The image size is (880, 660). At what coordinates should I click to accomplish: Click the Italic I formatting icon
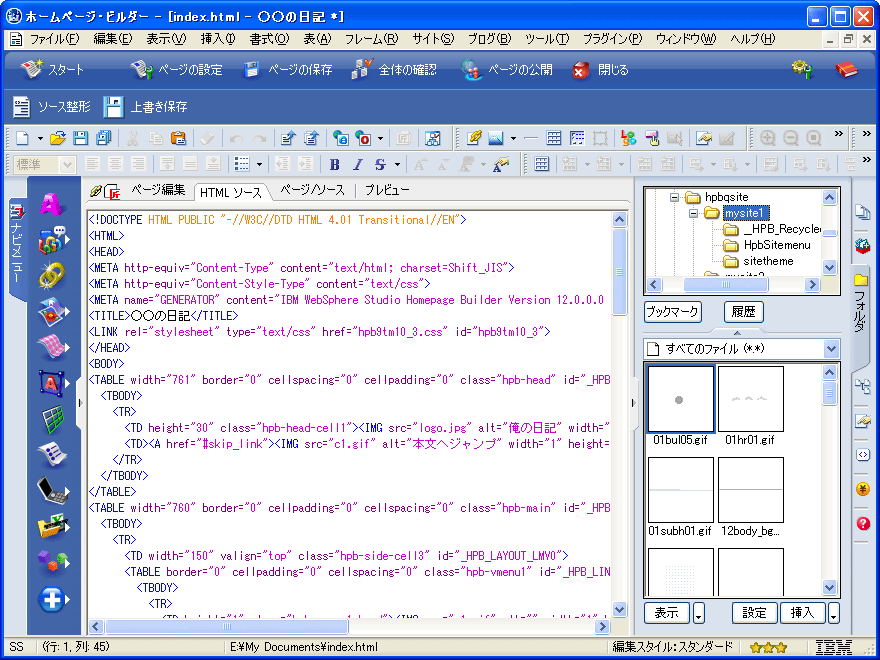[358, 164]
